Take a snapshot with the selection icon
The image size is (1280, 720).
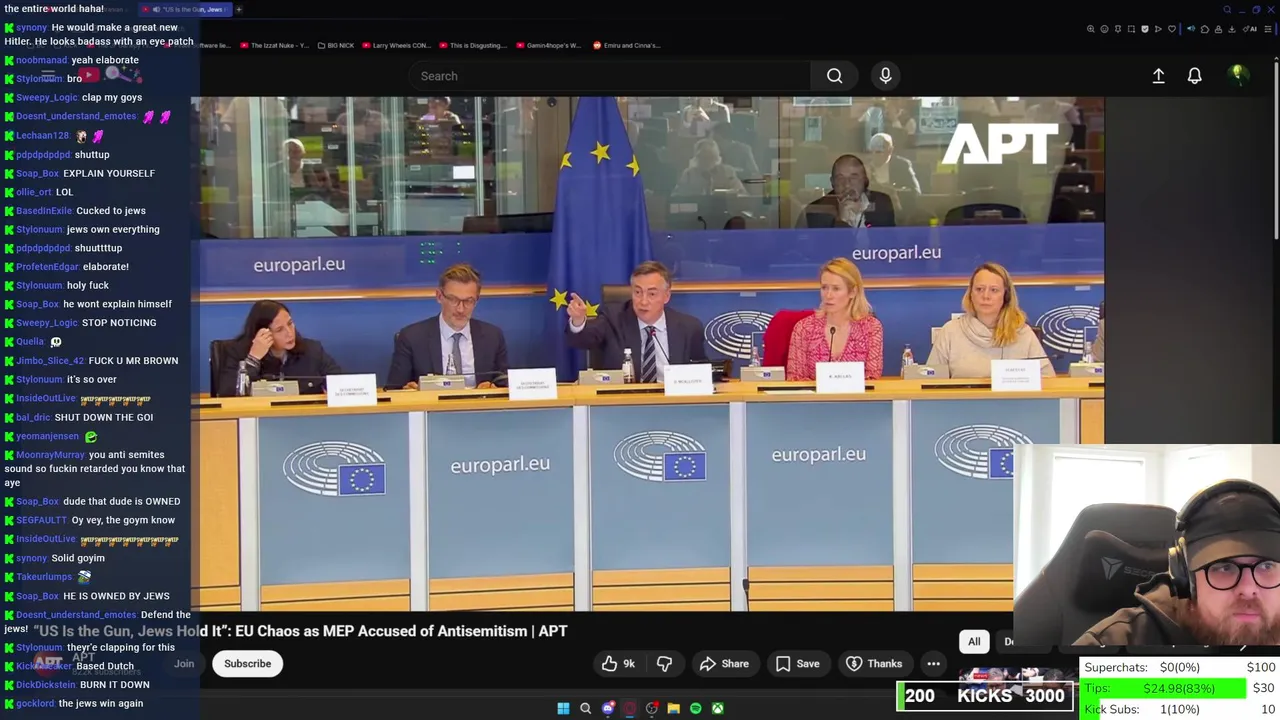click(x=1131, y=29)
